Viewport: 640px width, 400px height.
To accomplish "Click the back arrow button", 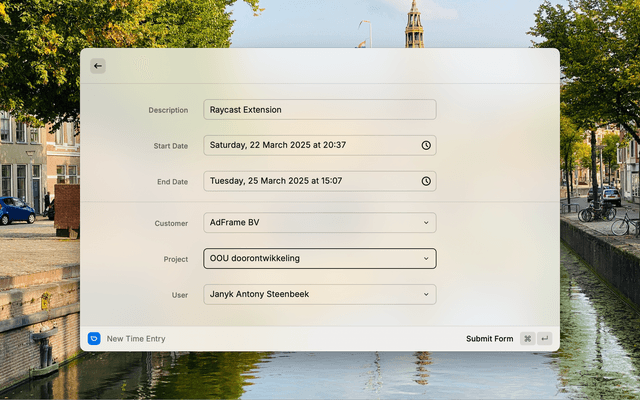I will 98,66.
